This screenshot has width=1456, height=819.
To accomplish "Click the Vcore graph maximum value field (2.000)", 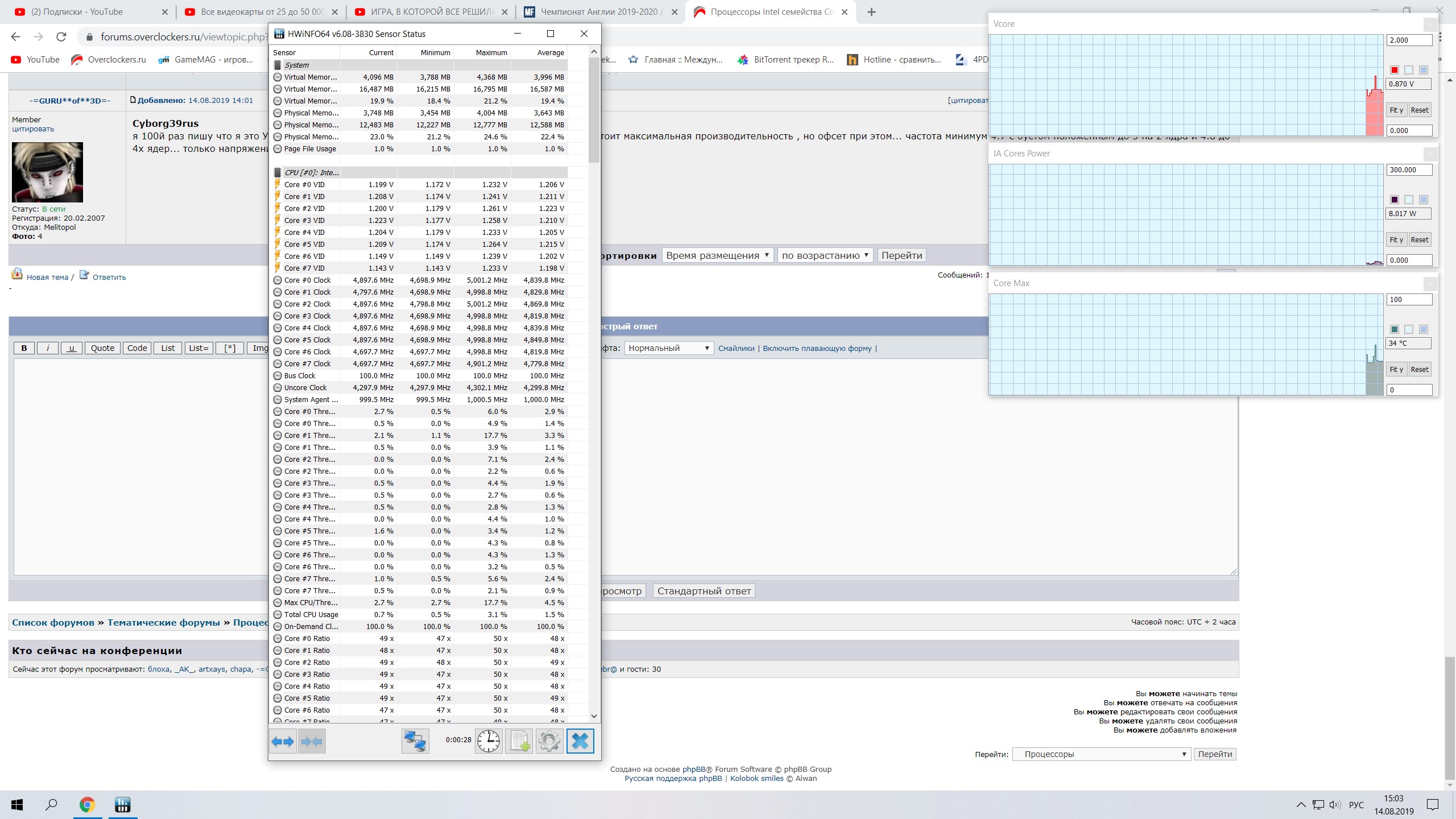I will click(x=1408, y=40).
